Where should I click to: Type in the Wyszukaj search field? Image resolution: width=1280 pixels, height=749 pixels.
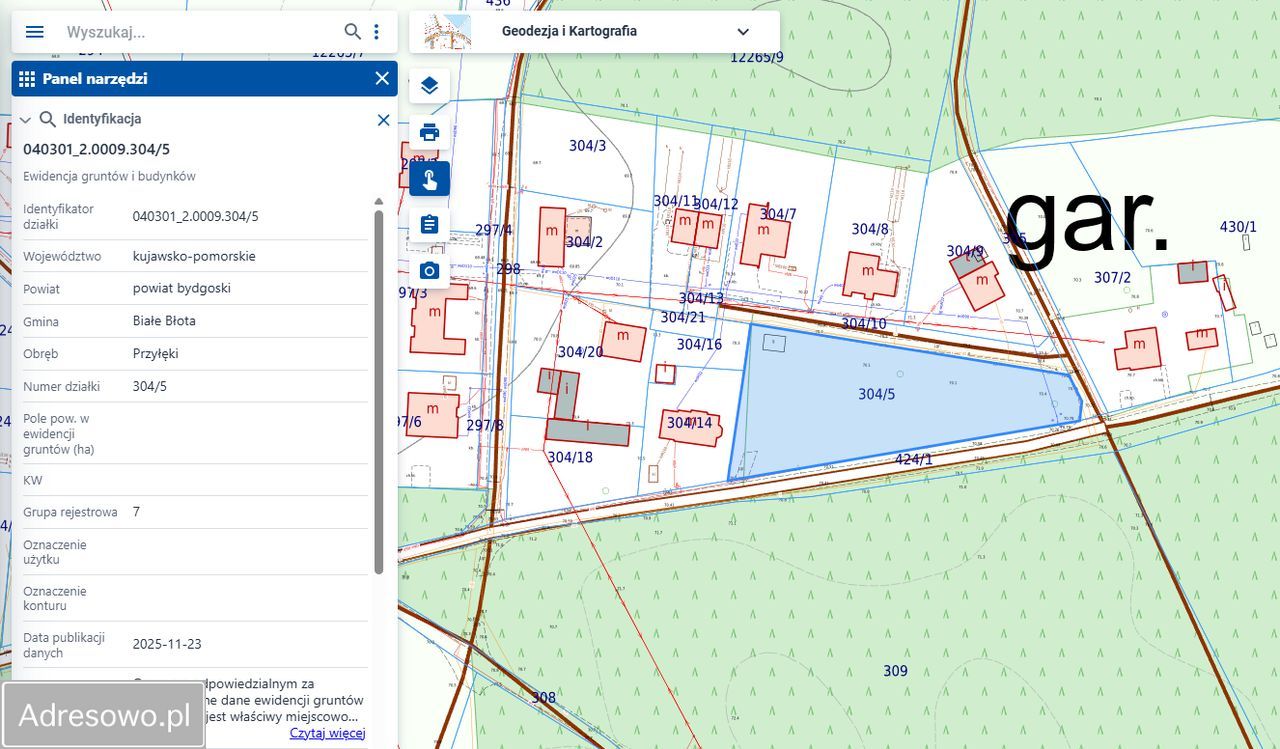[x=200, y=31]
